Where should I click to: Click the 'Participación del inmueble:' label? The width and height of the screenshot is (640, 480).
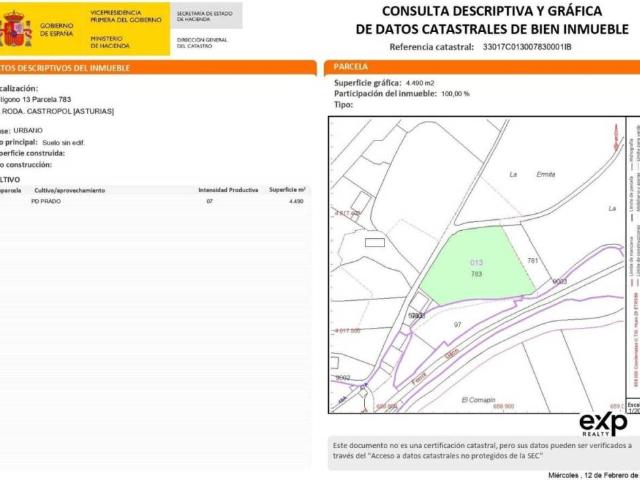[x=385, y=93]
